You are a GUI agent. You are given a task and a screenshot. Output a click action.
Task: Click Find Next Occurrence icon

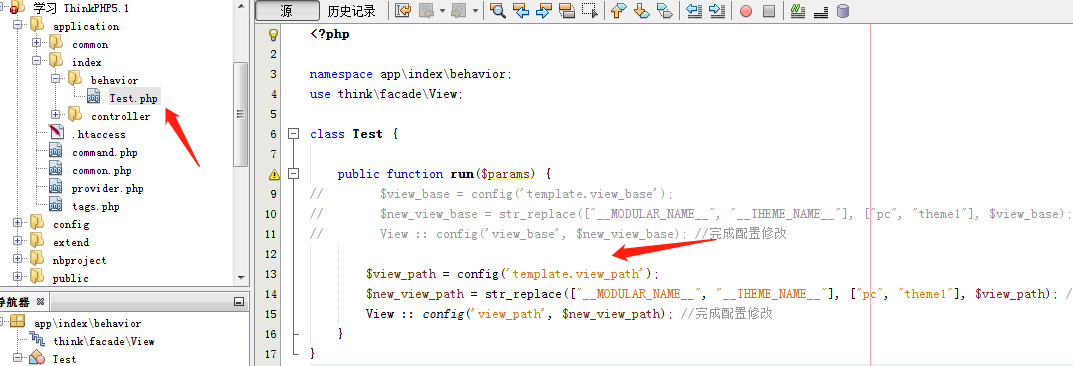coord(544,10)
